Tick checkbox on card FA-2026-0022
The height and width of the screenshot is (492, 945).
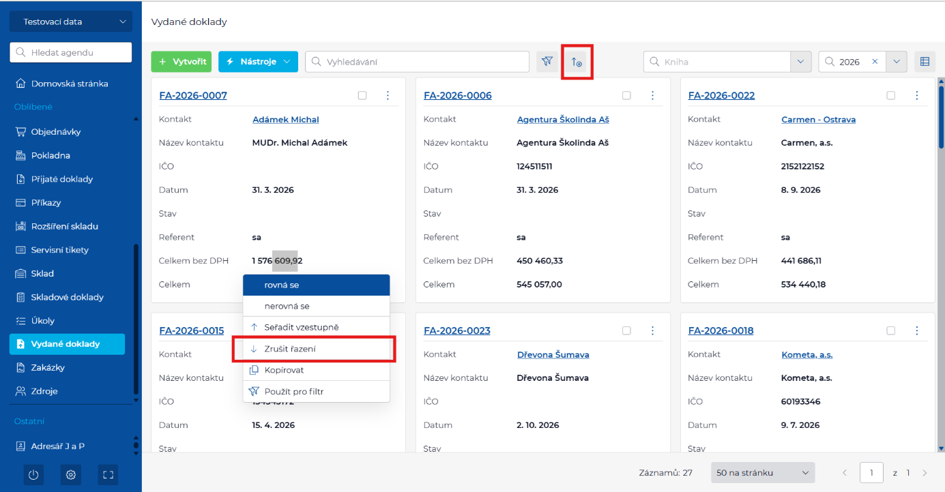click(x=891, y=95)
